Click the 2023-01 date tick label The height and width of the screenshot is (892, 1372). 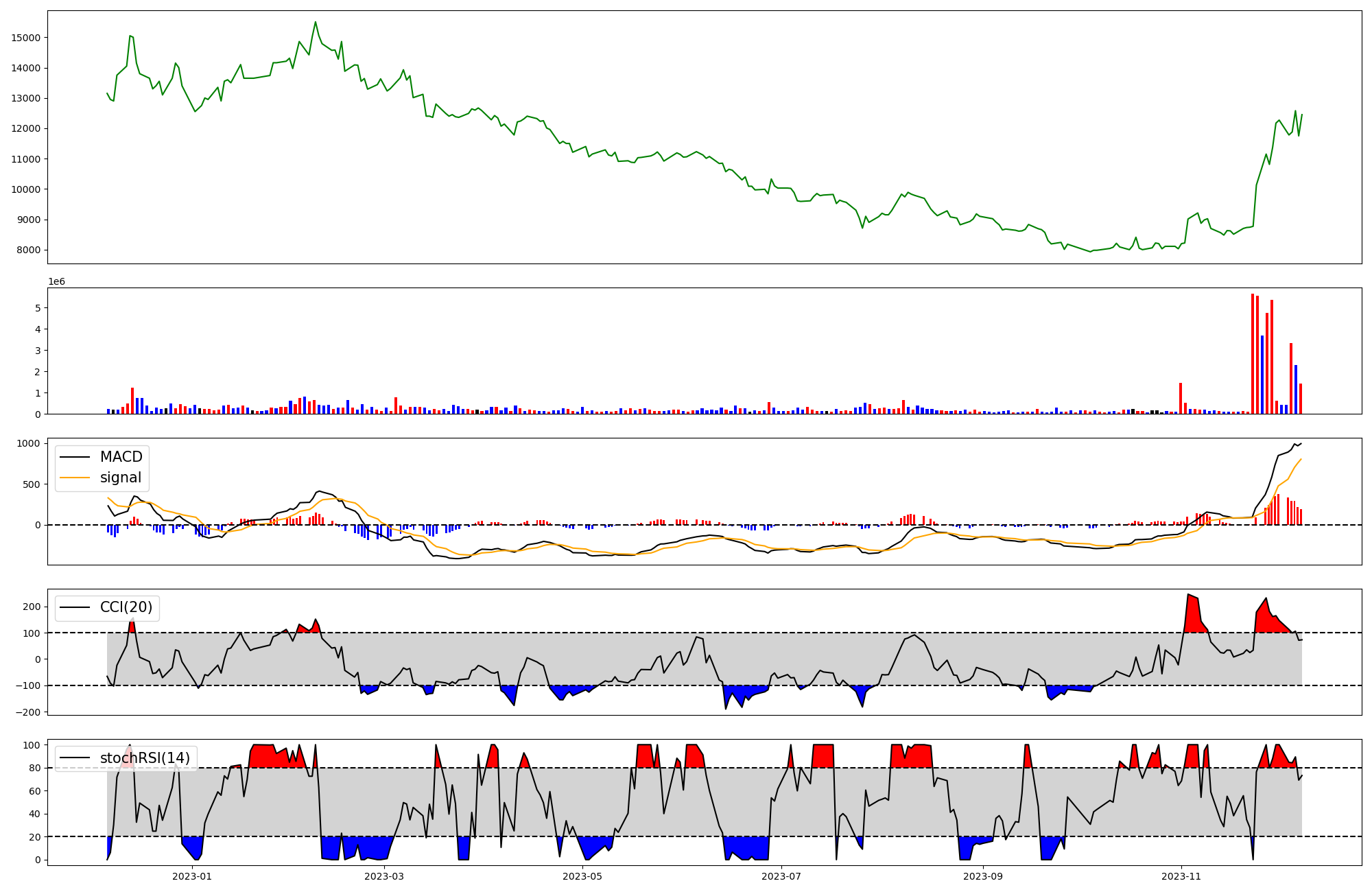coord(192,876)
